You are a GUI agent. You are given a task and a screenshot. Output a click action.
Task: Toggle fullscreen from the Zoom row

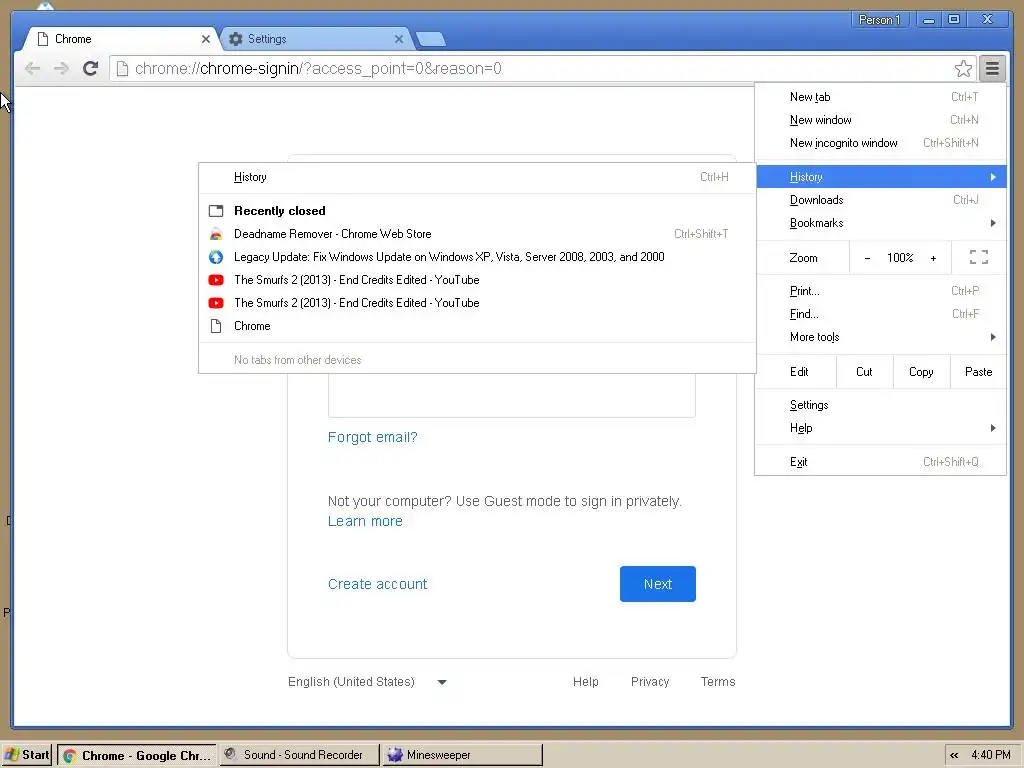click(x=978, y=257)
